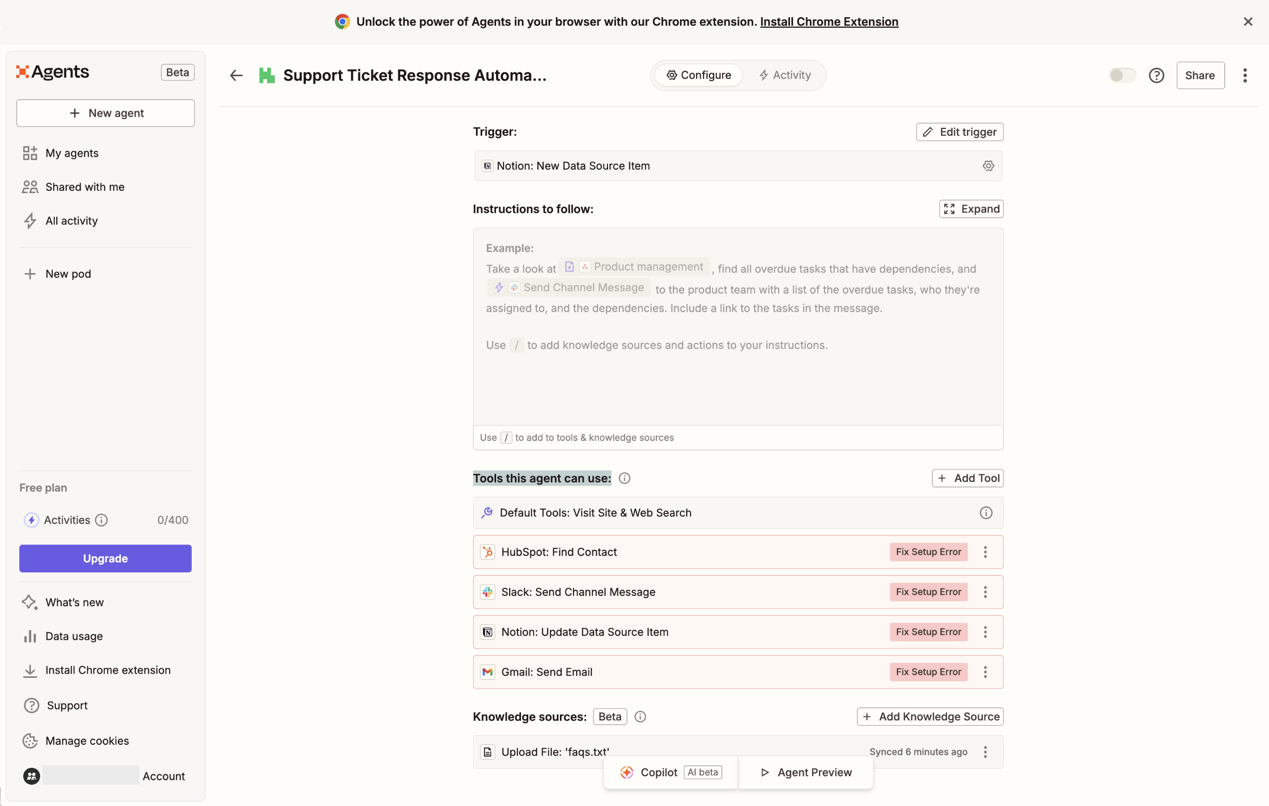The image size is (1269, 806).
Task: Click the back arrow next to agent title
Action: click(236, 75)
